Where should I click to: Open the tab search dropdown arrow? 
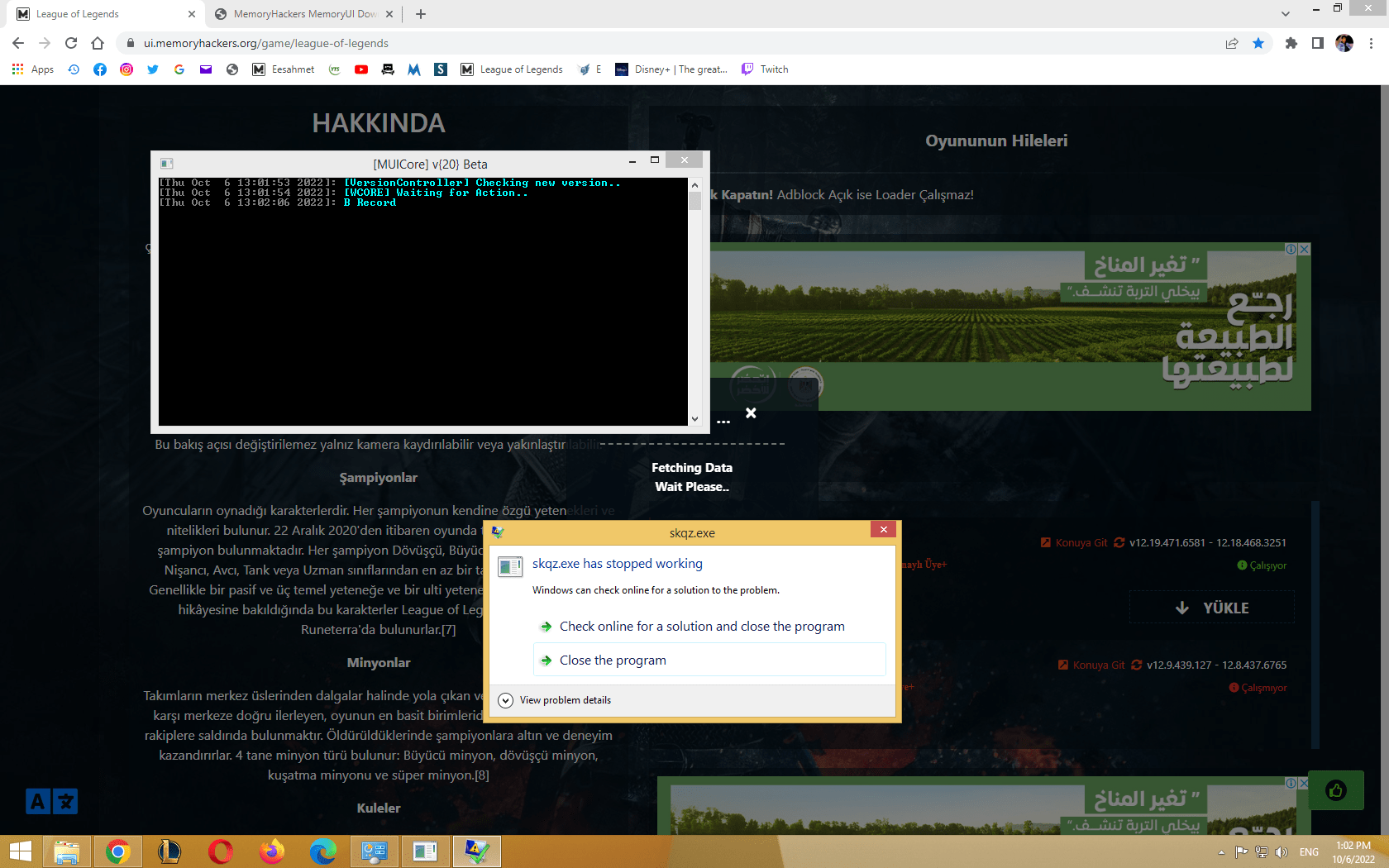pos(1285,14)
